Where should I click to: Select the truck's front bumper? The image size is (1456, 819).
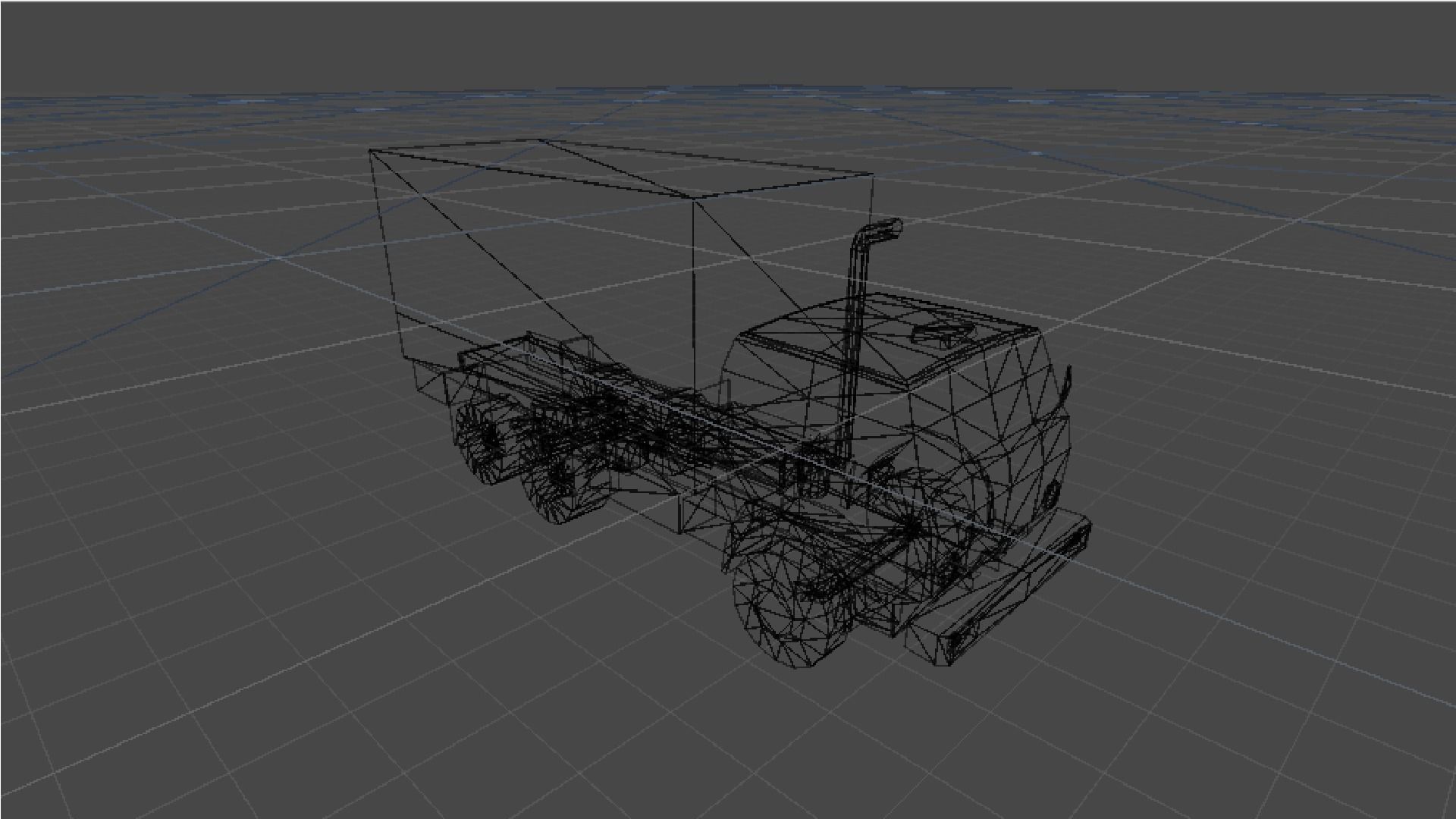999,590
